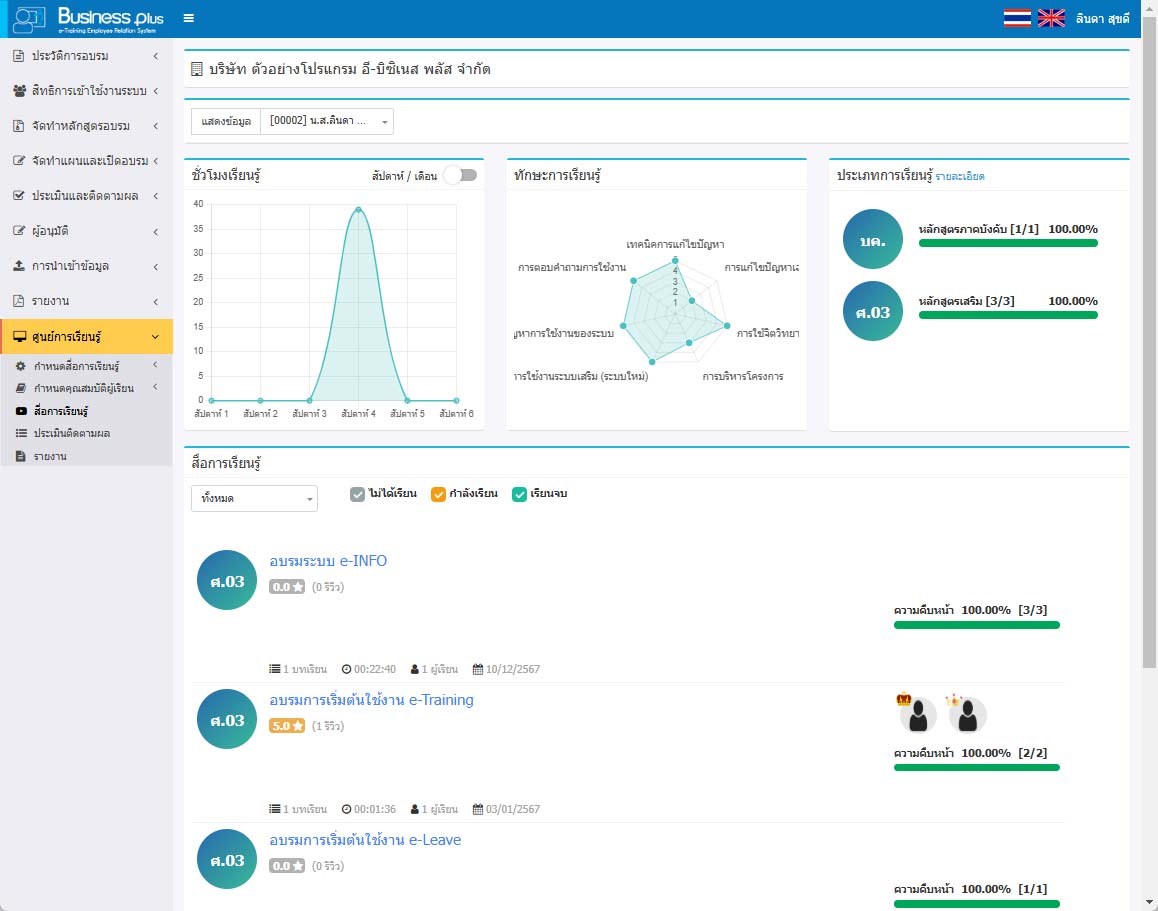Open course อบรมระบบ e-INFO

328,561
